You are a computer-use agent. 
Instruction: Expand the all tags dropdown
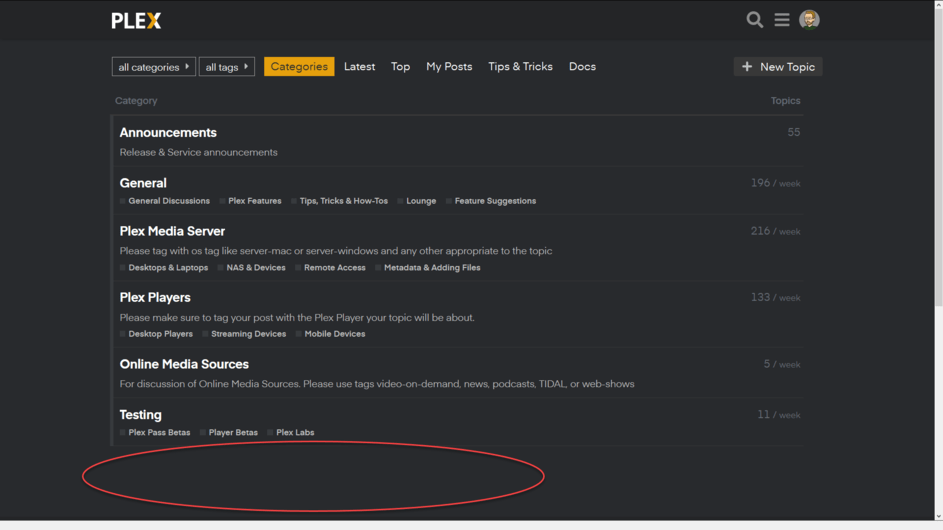[227, 67]
